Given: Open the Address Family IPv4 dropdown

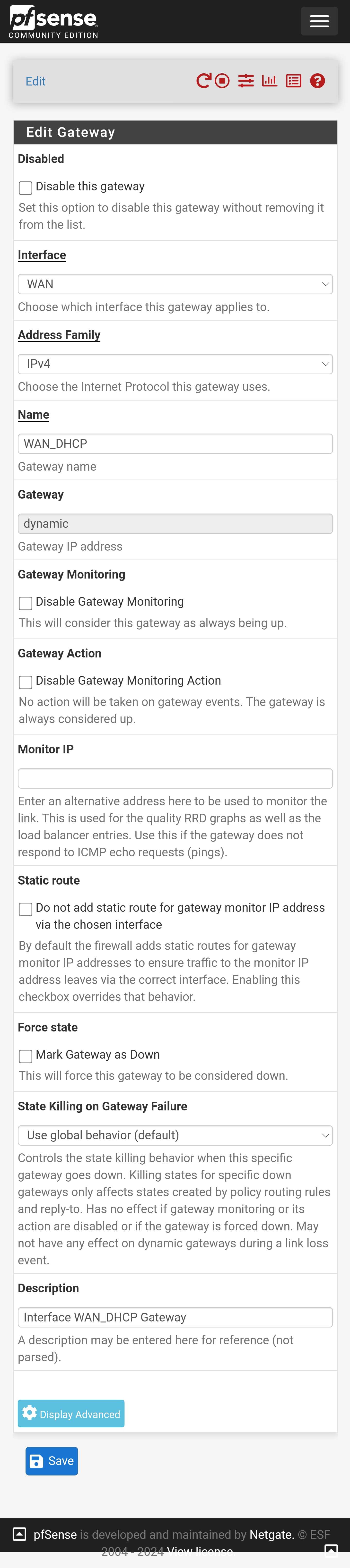Looking at the screenshot, I should [175, 364].
